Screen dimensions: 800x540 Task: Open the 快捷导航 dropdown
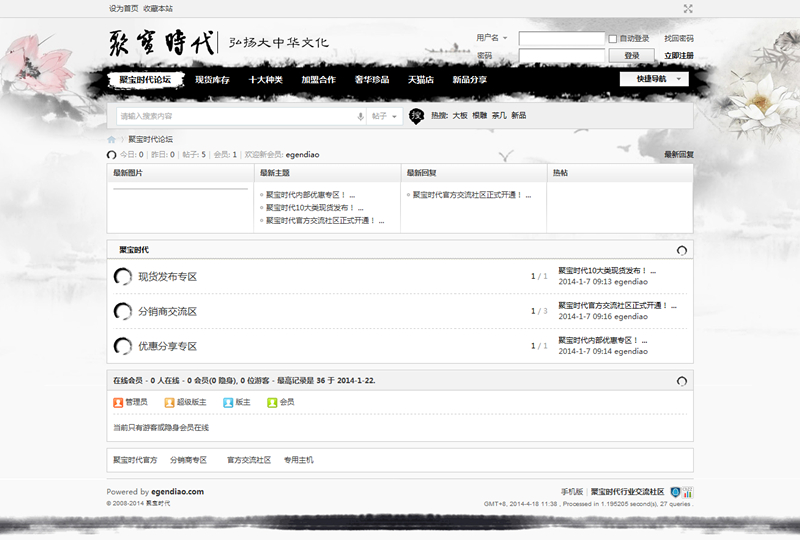coord(654,79)
